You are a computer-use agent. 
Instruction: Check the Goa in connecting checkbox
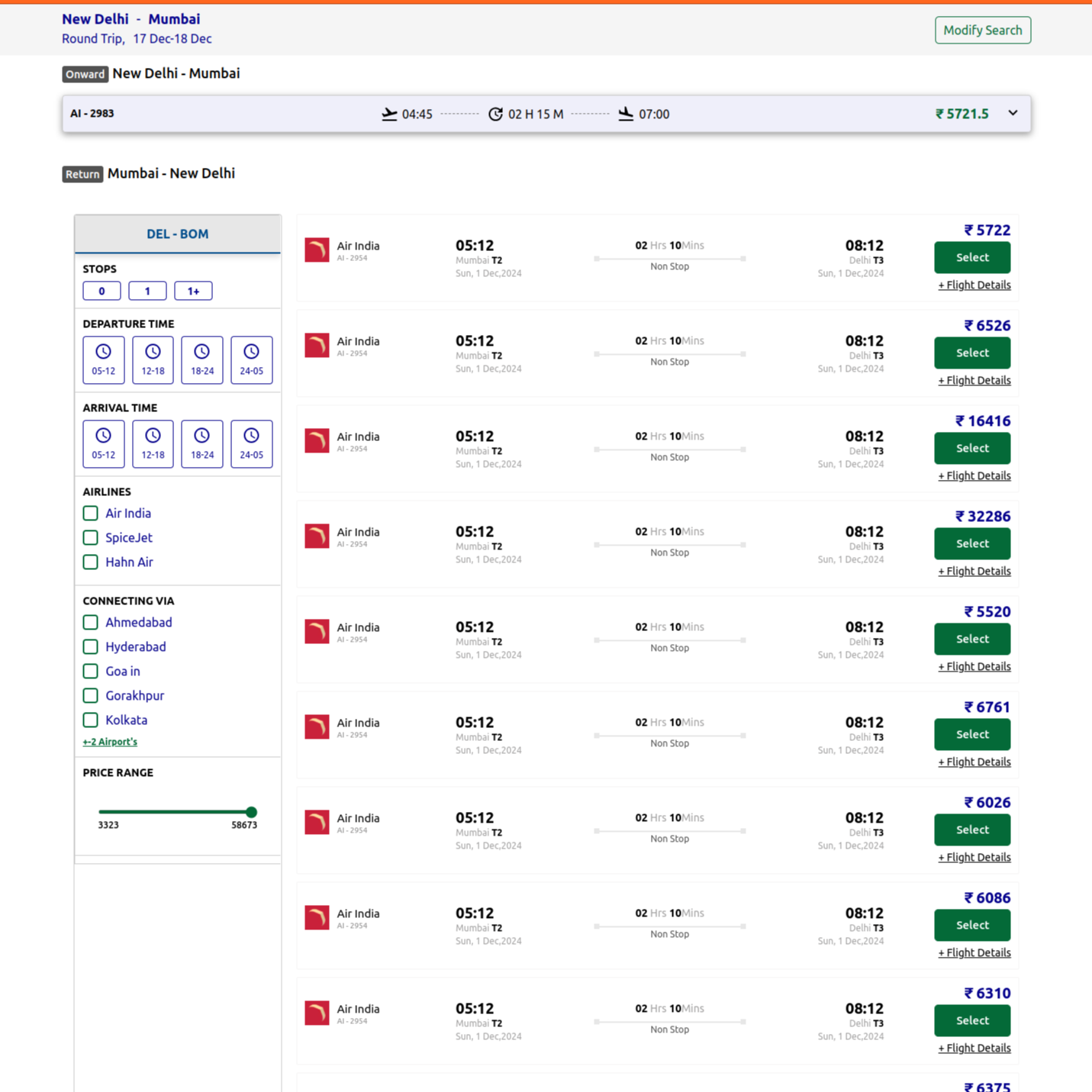point(91,672)
